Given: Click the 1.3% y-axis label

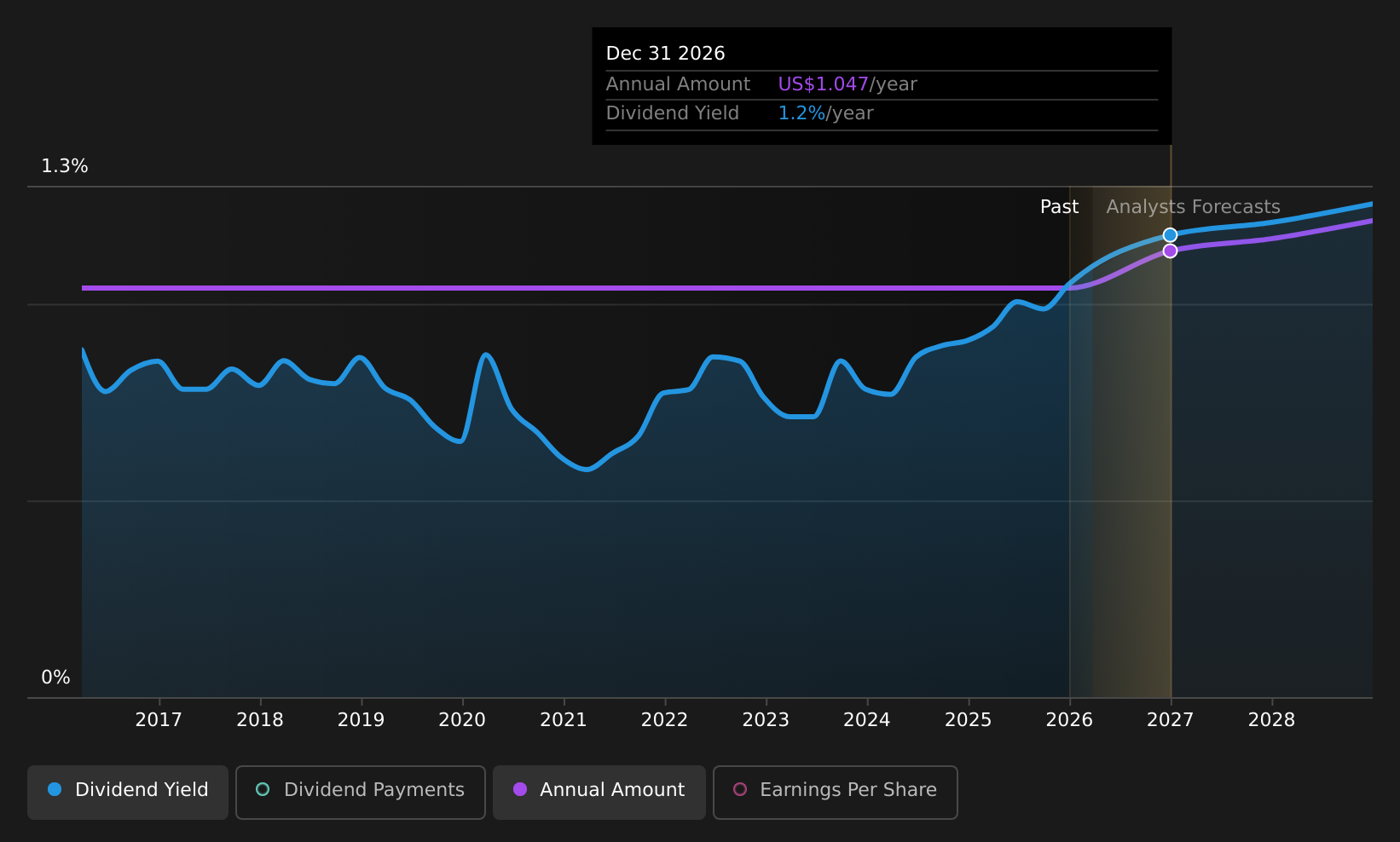Looking at the screenshot, I should coord(65,166).
